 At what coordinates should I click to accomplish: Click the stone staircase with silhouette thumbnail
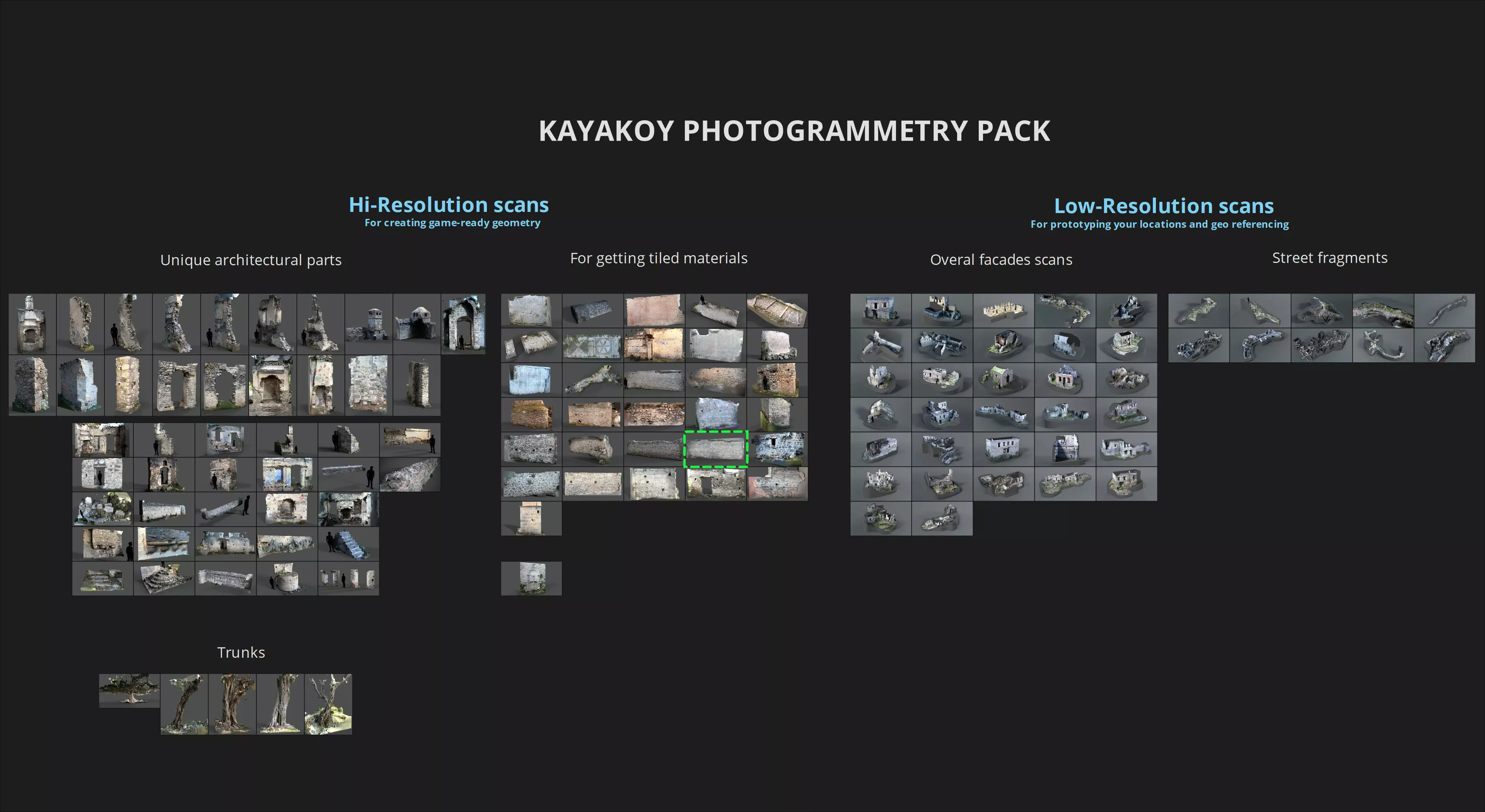[x=348, y=544]
